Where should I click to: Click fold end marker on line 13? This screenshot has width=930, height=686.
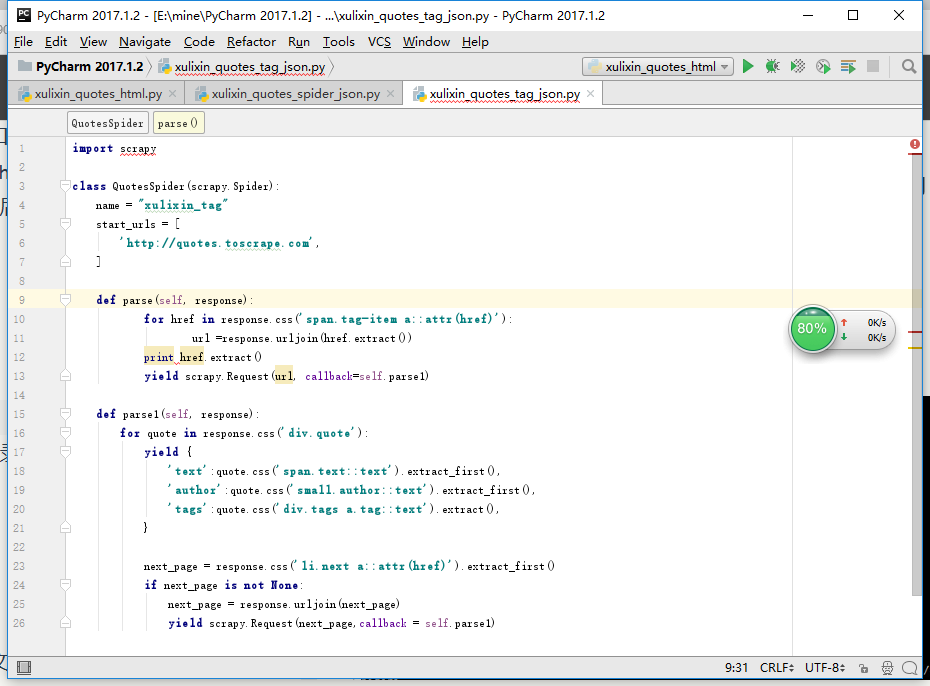65,376
